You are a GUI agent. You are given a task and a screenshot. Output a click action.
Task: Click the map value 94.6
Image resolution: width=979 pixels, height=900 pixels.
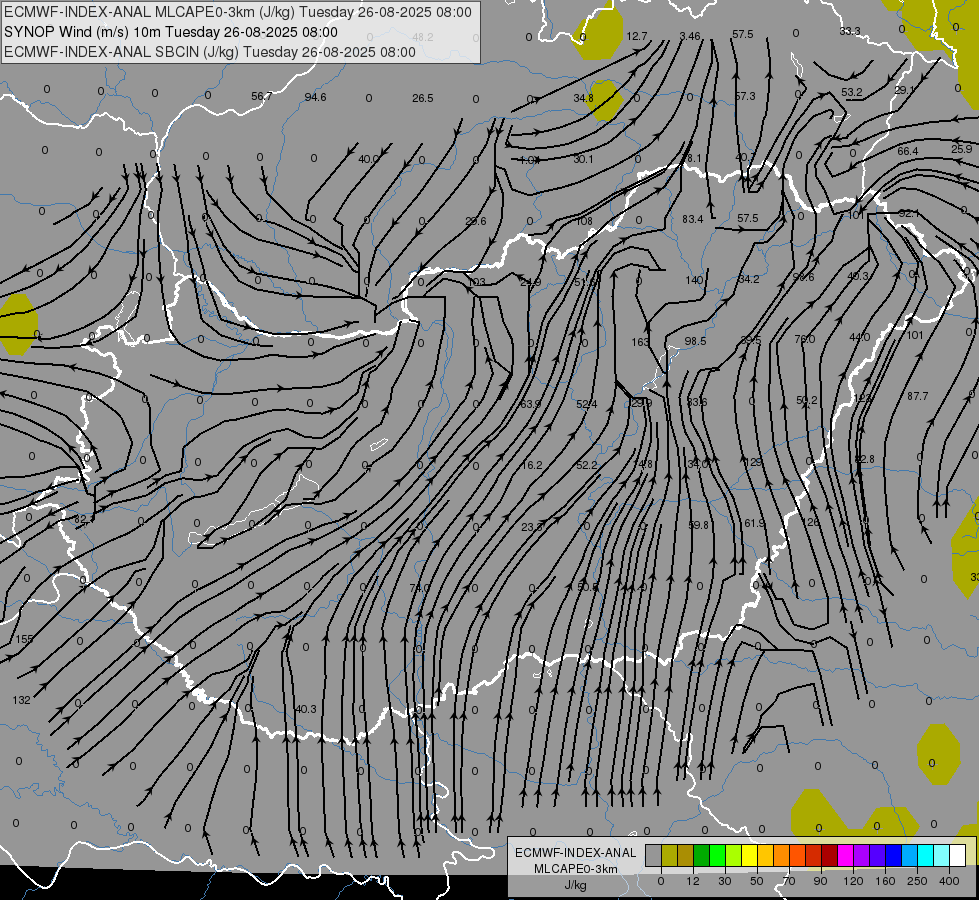[x=315, y=97]
